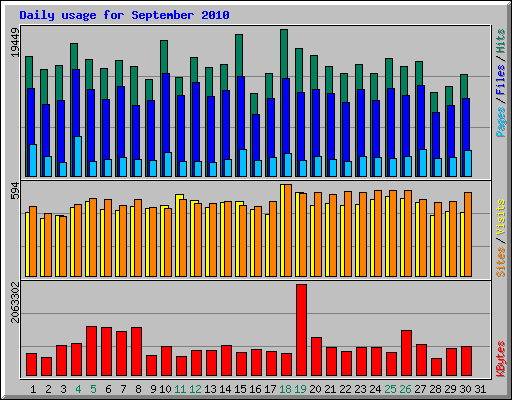Image resolution: width=512 pixels, height=400 pixels.
Task: Click the red KBytes bar for day 20
Action: pos(316,357)
